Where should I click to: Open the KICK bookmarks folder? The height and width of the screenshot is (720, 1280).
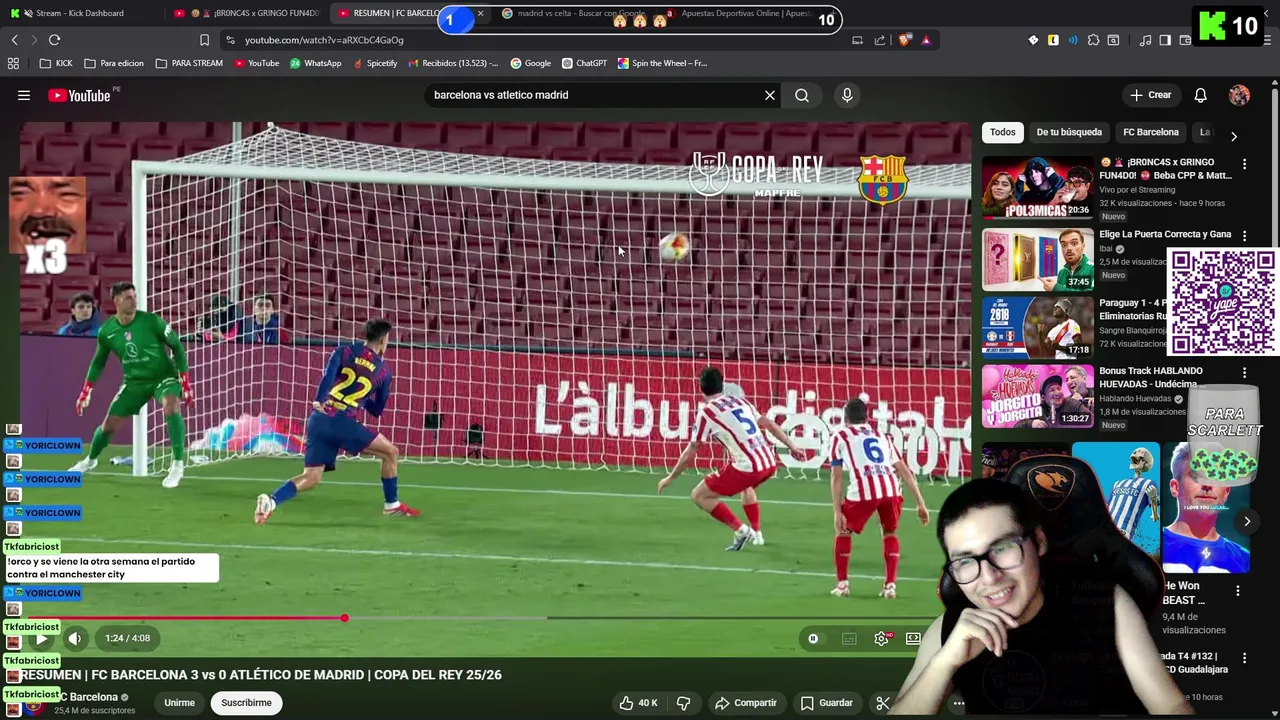56,63
